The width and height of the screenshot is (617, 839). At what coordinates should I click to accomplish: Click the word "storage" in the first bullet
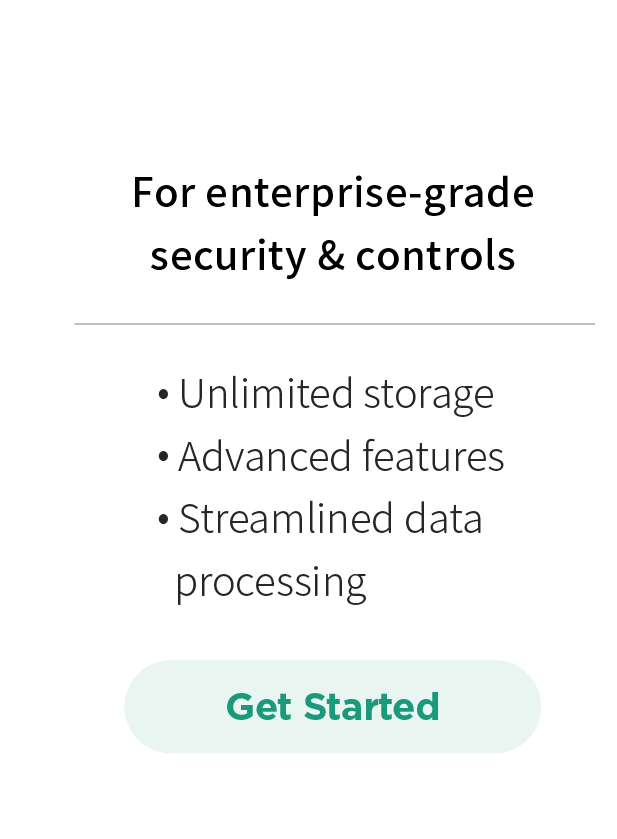click(428, 396)
